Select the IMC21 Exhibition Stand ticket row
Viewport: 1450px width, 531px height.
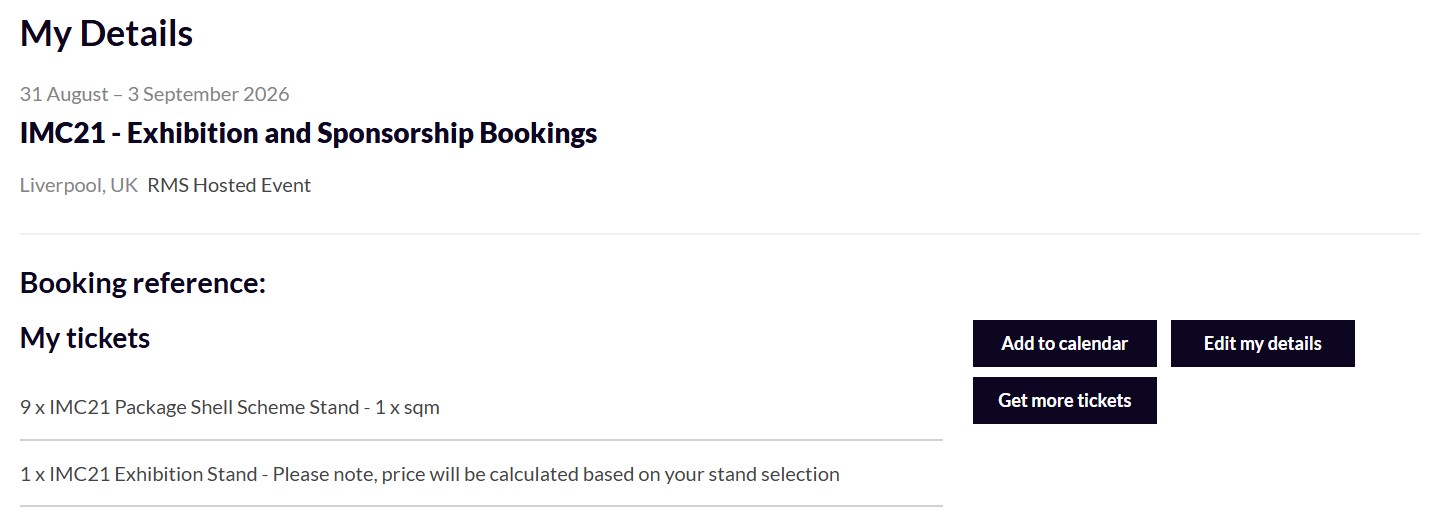[x=429, y=474]
